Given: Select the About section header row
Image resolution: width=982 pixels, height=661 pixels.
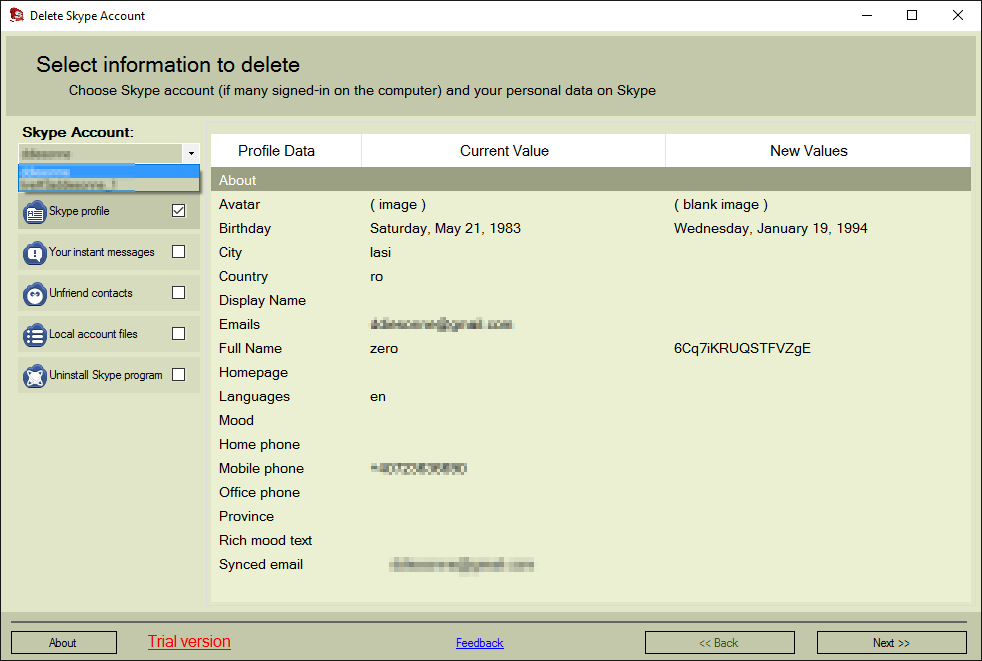Looking at the screenshot, I should coord(591,180).
